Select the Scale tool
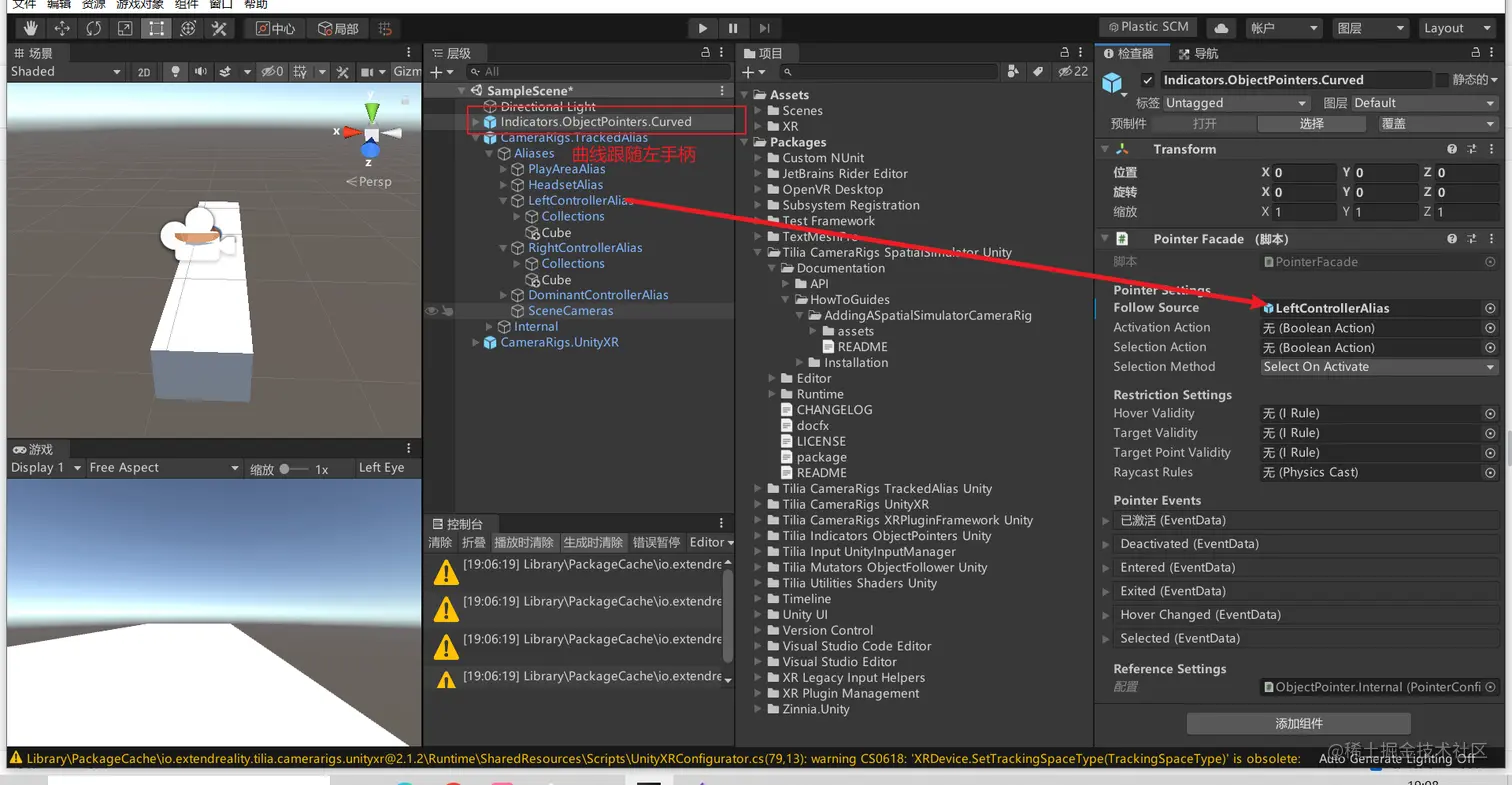The height and width of the screenshot is (785, 1512). point(124,28)
